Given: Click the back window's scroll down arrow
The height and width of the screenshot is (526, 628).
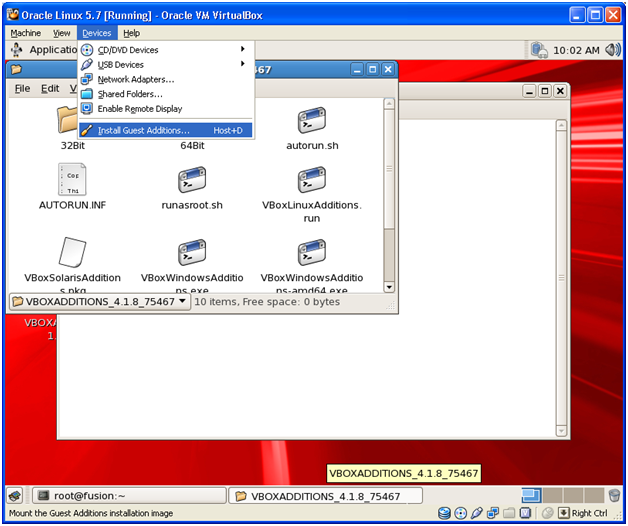Looking at the screenshot, I should coord(561,431).
